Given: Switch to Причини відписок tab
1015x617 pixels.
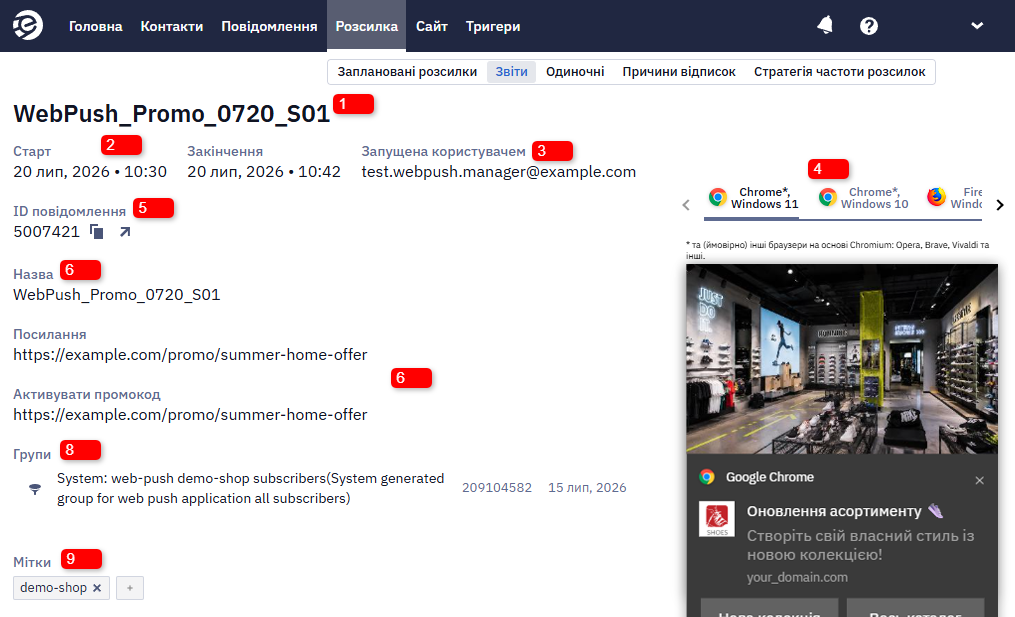Looking at the screenshot, I should click(679, 72).
